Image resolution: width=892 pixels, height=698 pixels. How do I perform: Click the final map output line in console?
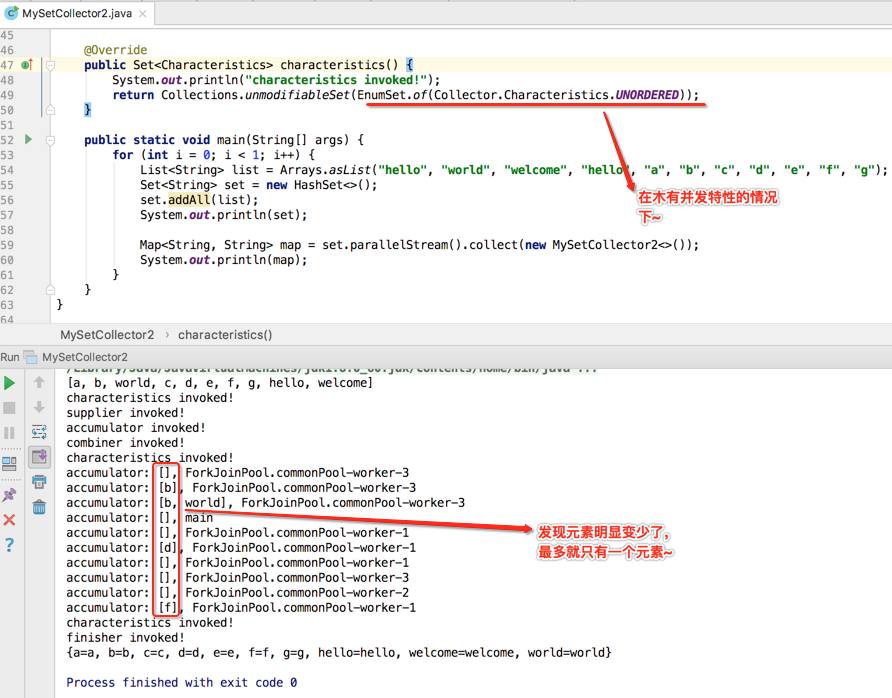pos(339,652)
